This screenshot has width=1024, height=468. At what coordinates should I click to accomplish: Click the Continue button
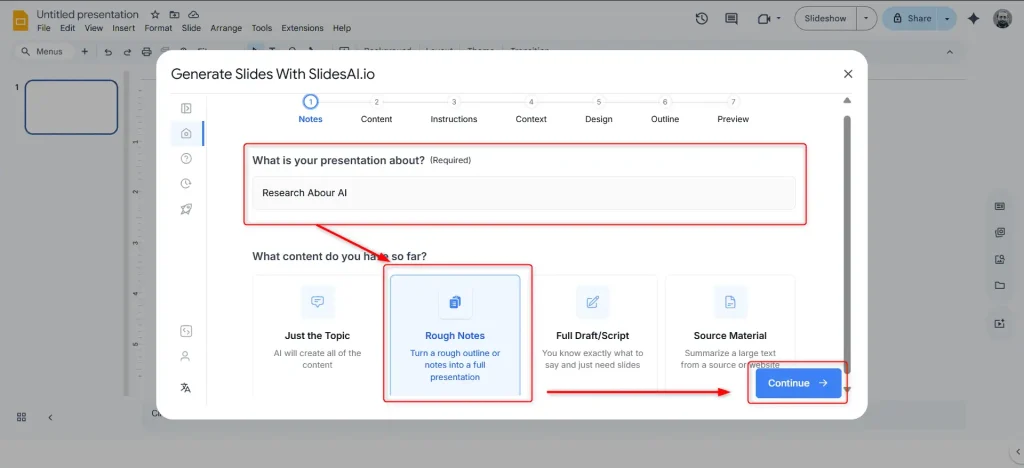point(798,383)
